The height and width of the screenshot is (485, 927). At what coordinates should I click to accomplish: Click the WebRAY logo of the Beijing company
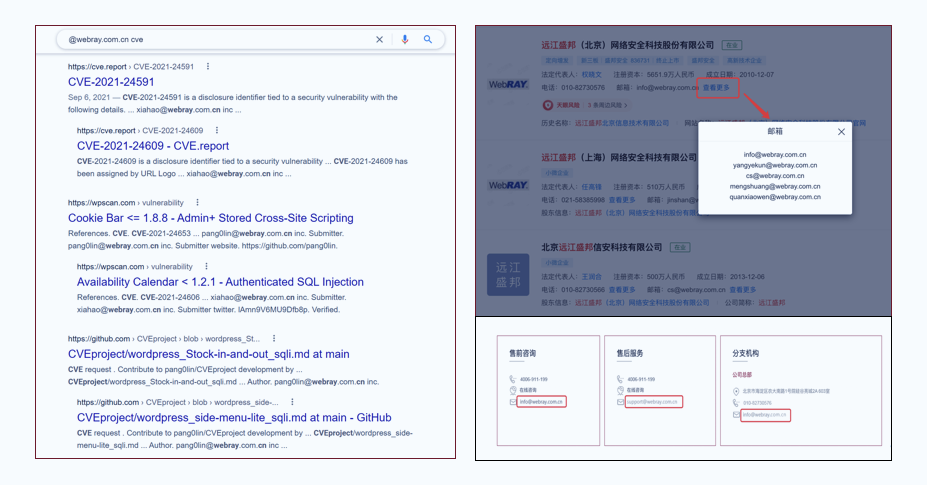click(x=508, y=85)
